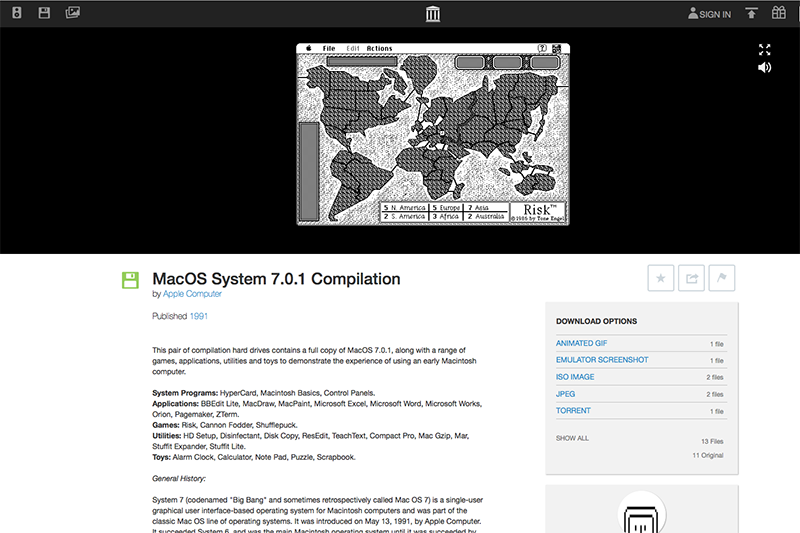Screen dimensions: 800x533
Task: Flag this item with the flag button
Action: coord(721,279)
